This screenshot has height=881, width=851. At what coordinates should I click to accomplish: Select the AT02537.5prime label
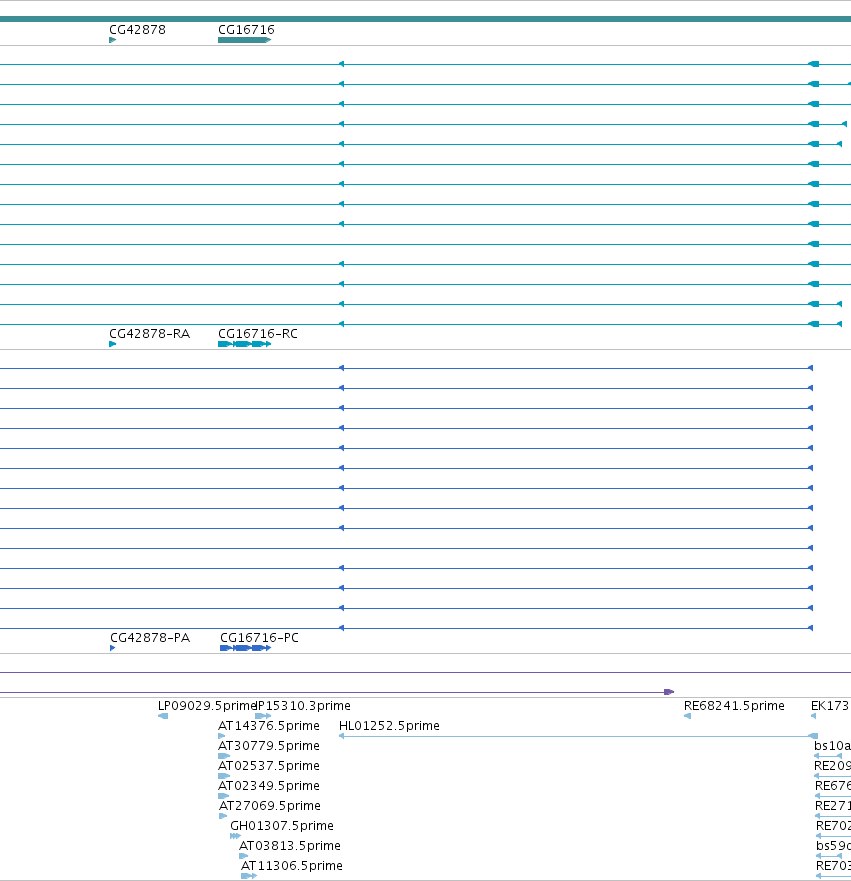[x=269, y=766]
